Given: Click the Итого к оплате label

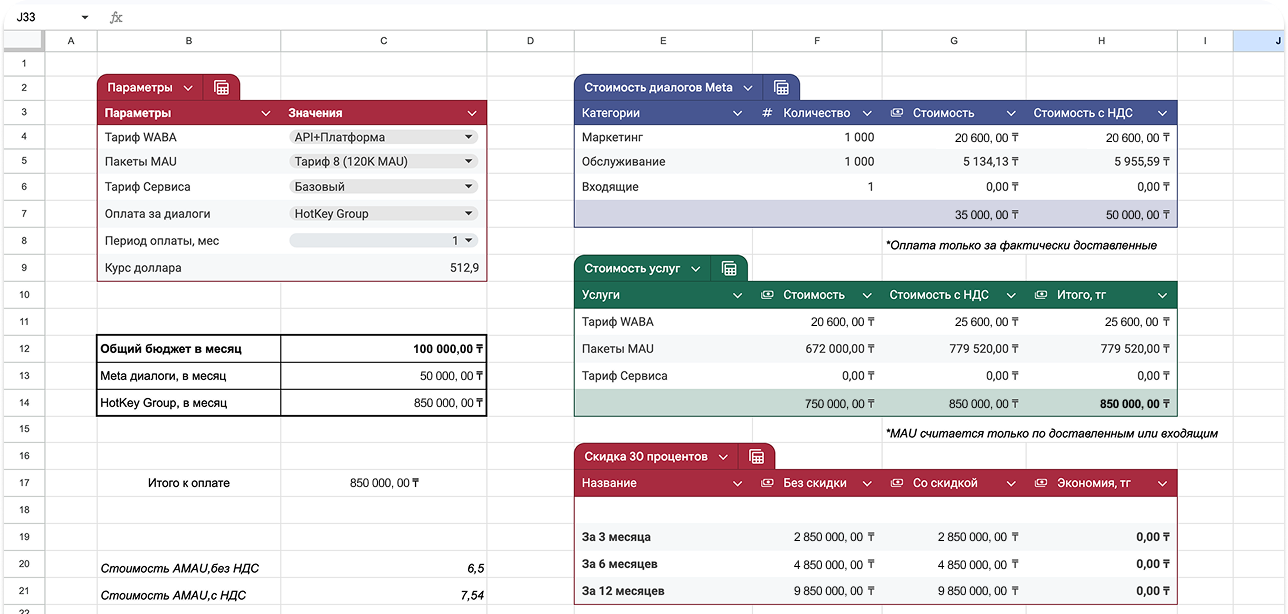Looking at the screenshot, I should (x=189, y=483).
